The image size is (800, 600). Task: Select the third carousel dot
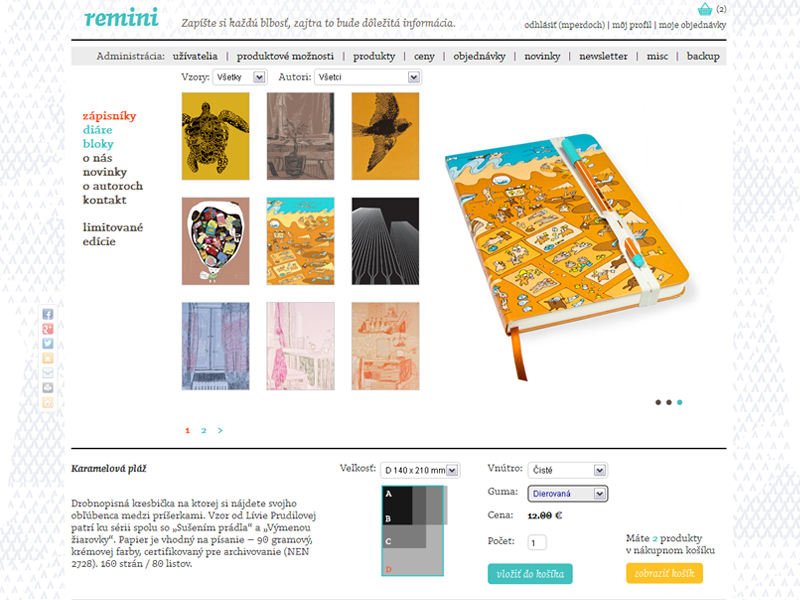coord(680,403)
